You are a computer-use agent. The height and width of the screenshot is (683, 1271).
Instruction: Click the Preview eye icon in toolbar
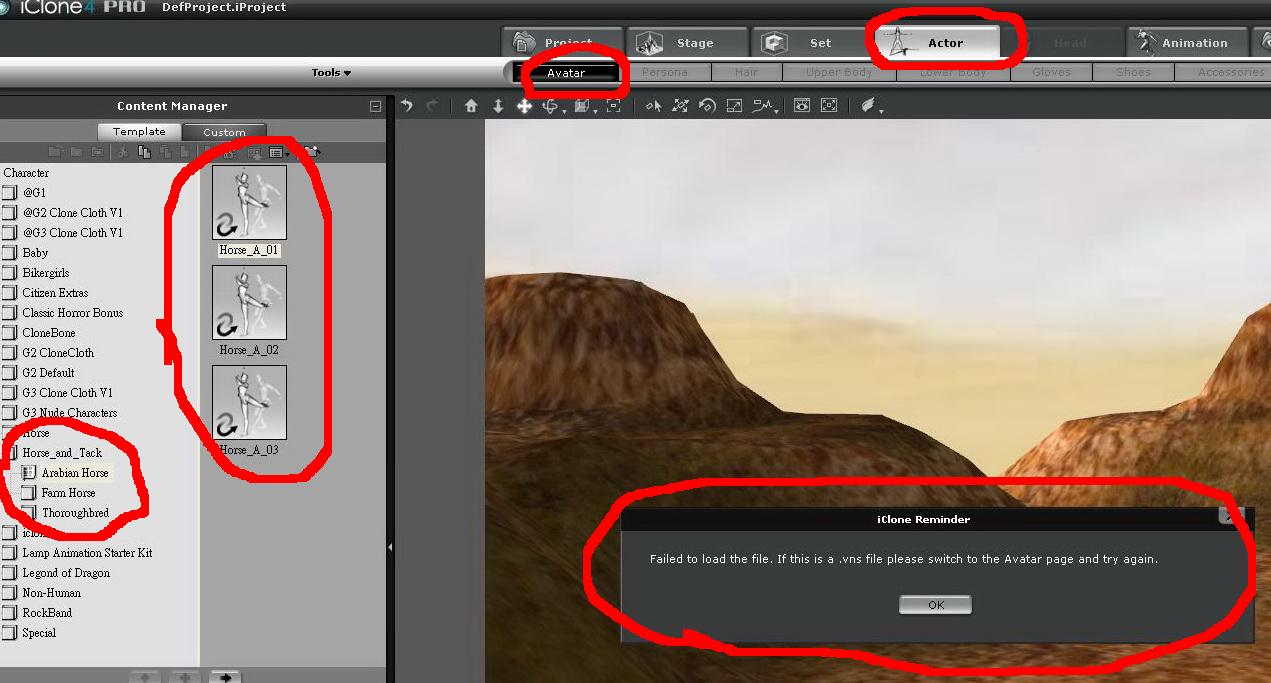tap(802, 106)
